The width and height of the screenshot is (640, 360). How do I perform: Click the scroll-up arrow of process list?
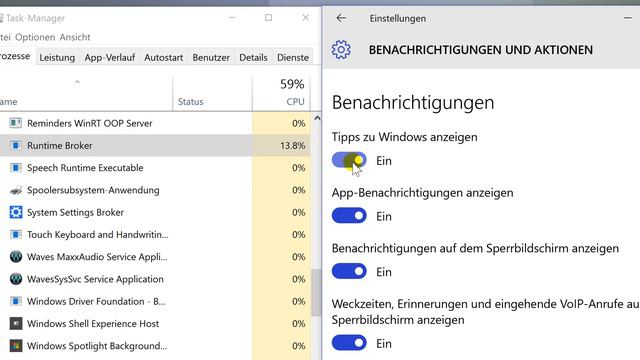(x=317, y=118)
